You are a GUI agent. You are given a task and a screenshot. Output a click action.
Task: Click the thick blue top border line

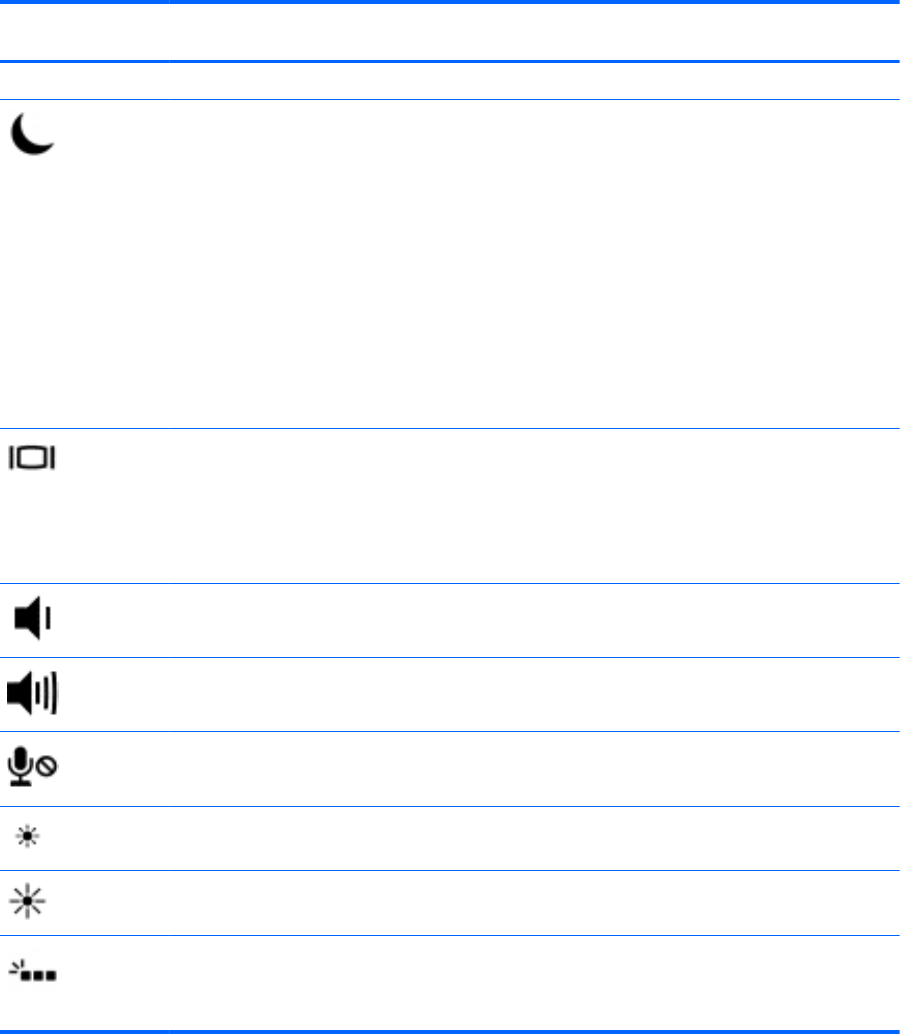(x=450, y=2)
